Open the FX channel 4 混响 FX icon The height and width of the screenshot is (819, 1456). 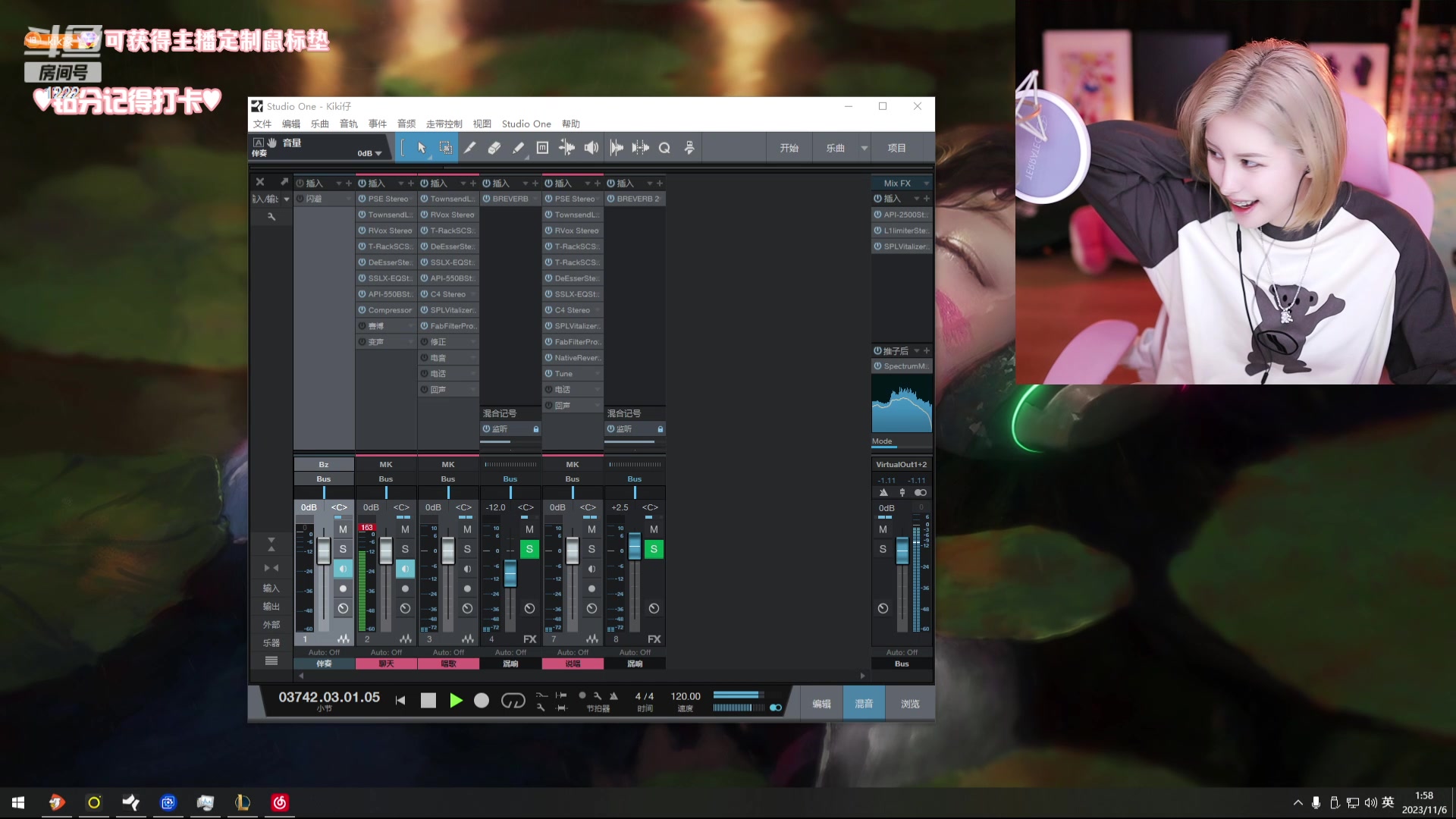[x=529, y=639]
